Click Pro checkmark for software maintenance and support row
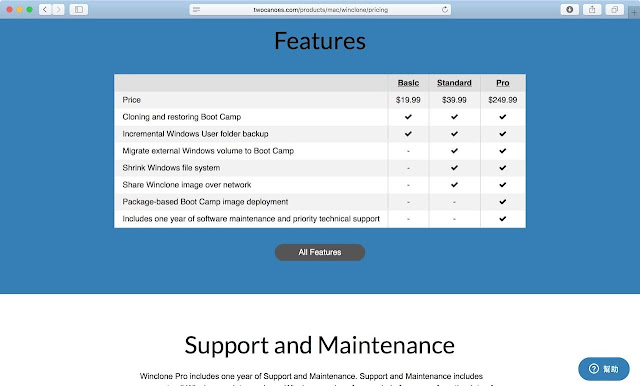The width and height of the screenshot is (640, 386). coord(502,219)
